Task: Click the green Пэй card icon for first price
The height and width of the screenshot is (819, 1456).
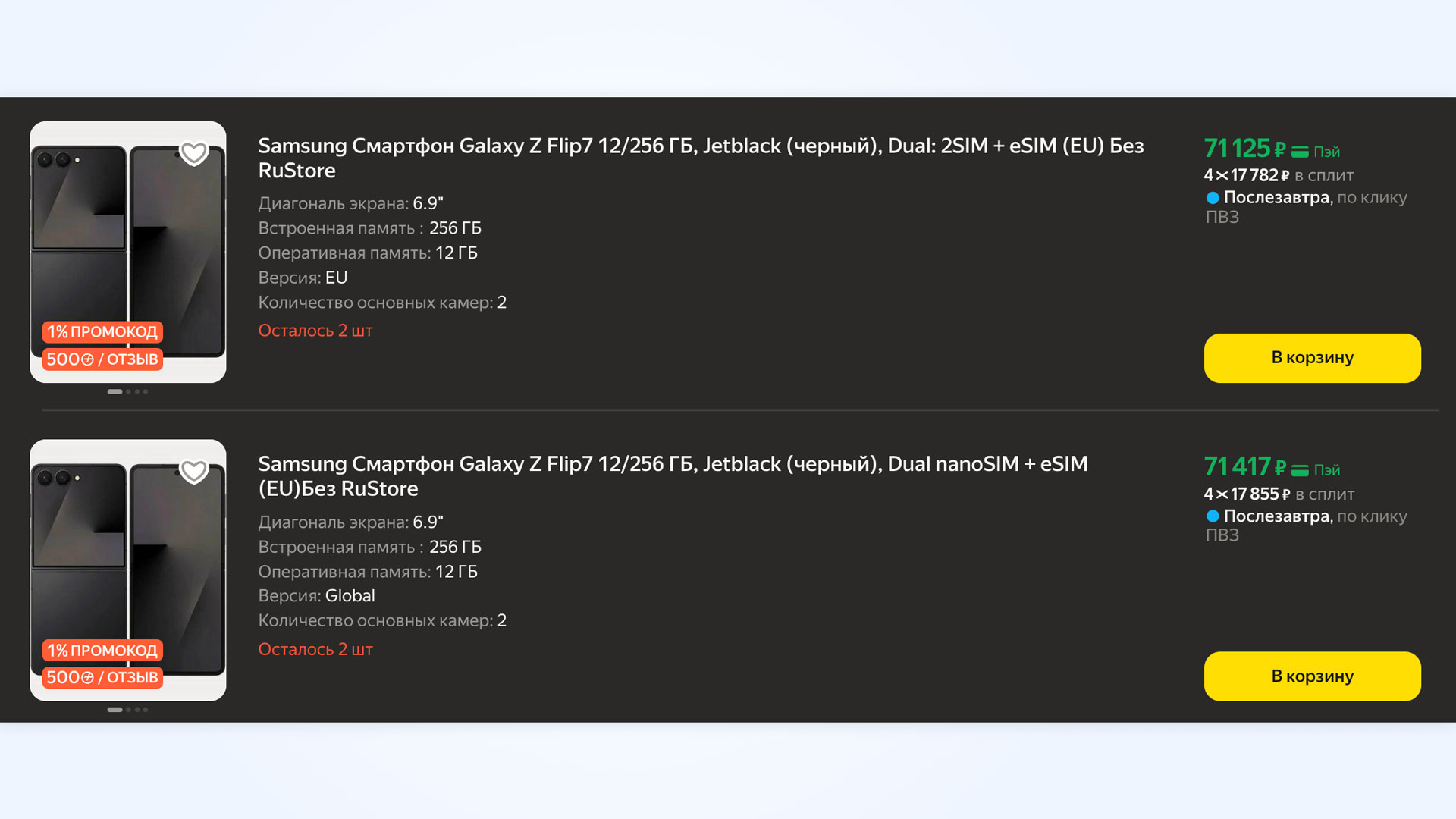Action: click(1300, 152)
